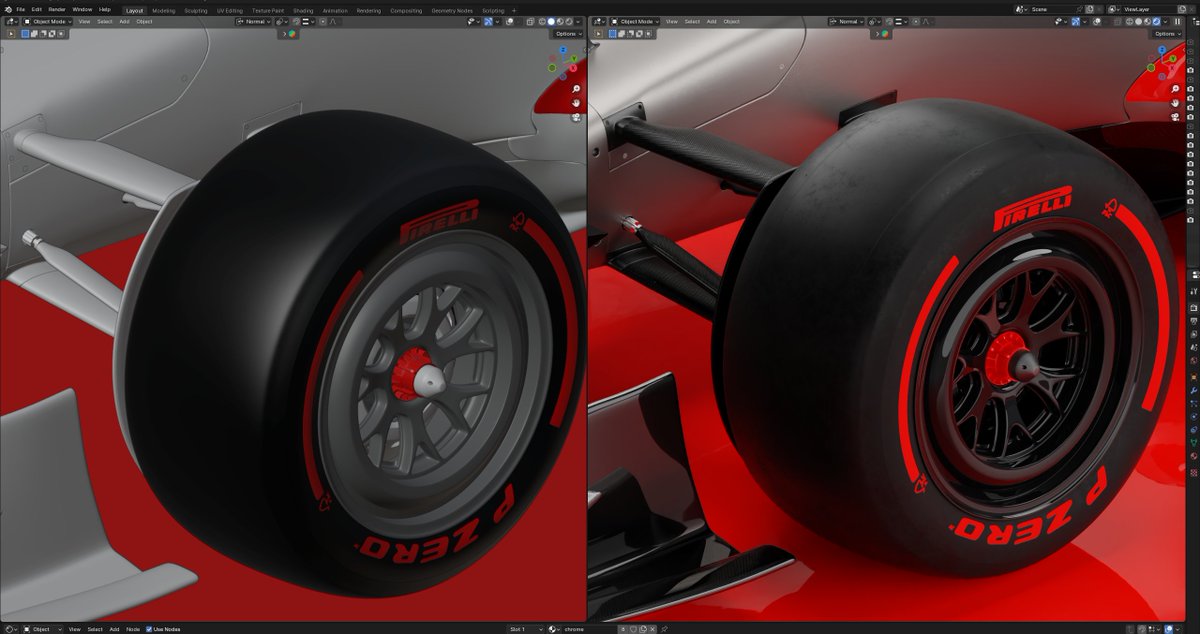Open the scene browse icon beside the Scene field

click(x=1020, y=9)
